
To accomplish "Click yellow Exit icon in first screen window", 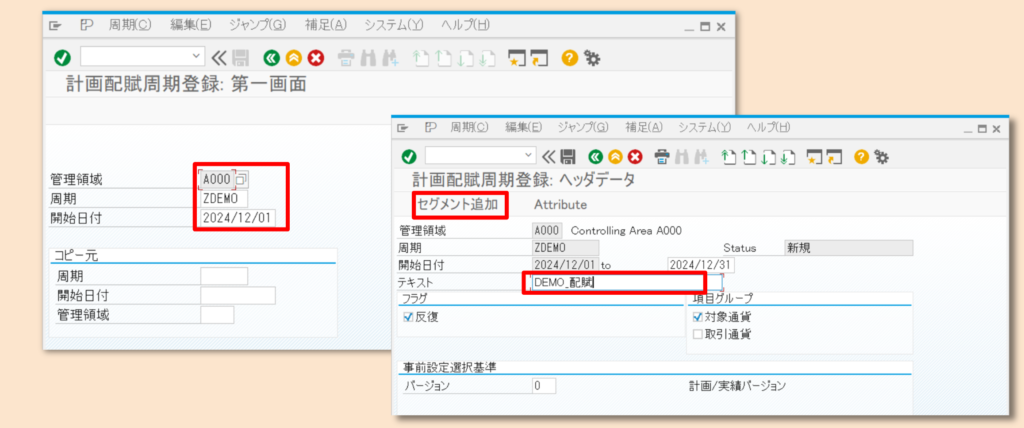I will pyautogui.click(x=294, y=58).
